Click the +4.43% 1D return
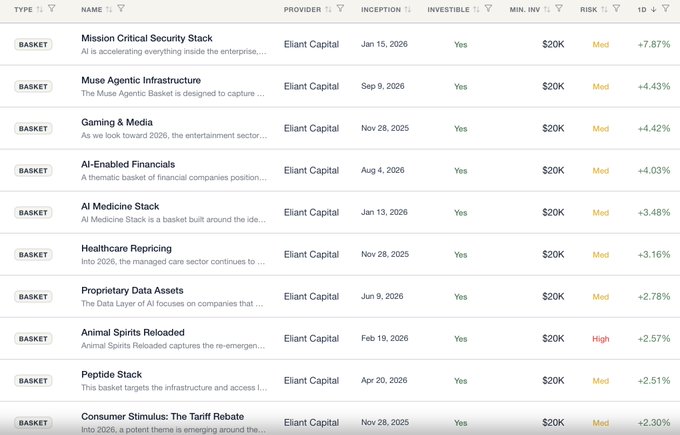680x435 pixels. [654, 86]
